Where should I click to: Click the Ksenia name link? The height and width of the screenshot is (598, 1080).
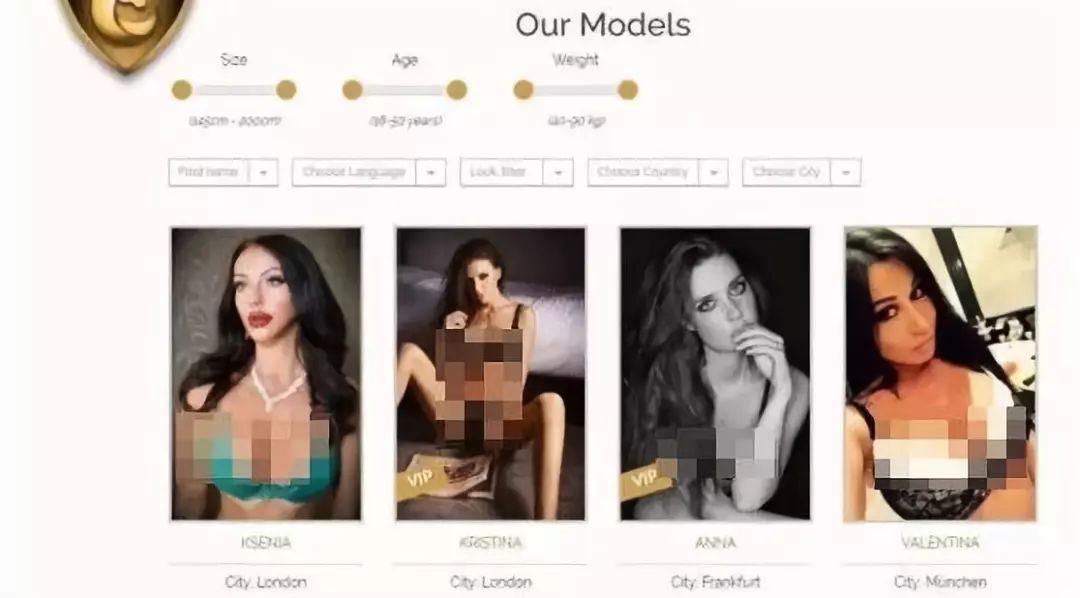pos(266,543)
